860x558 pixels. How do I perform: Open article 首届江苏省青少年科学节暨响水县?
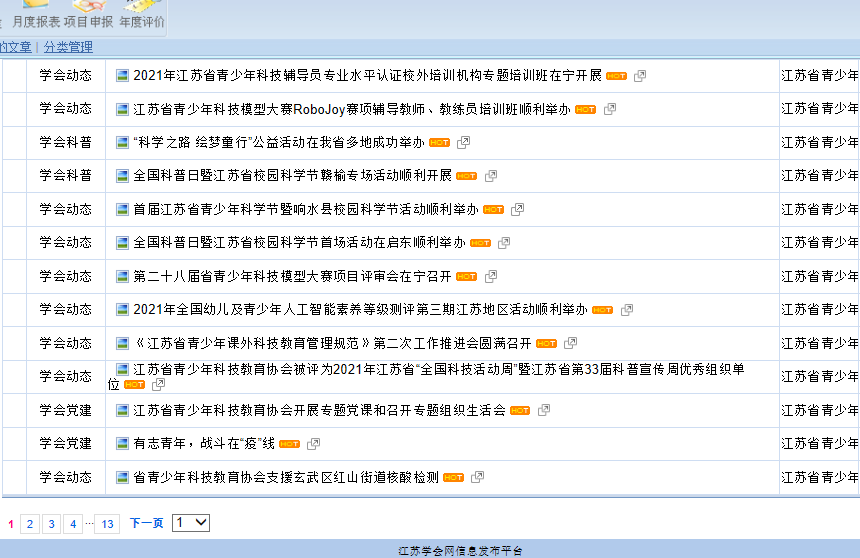306,209
